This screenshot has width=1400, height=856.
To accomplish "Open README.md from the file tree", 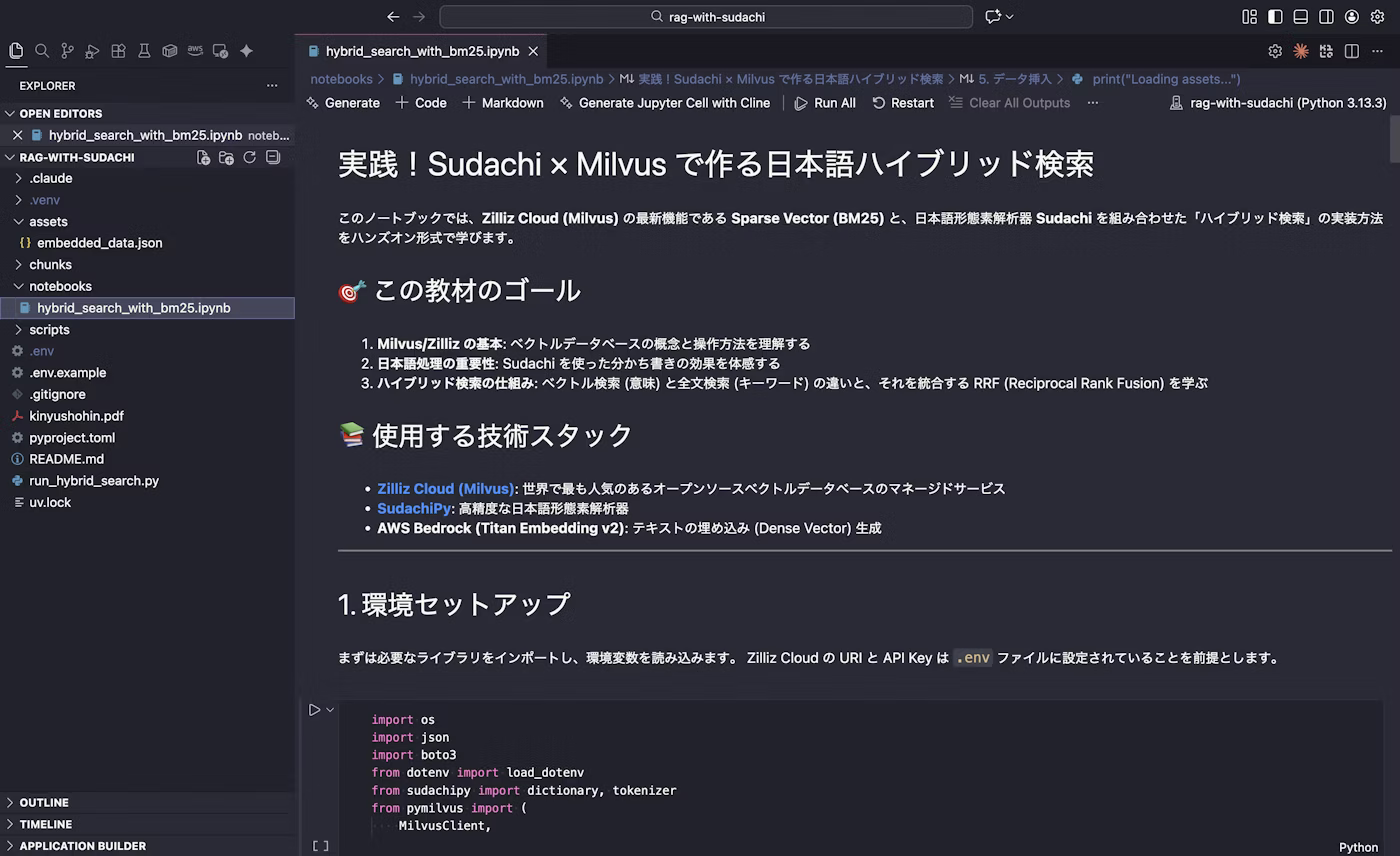I will [66, 459].
